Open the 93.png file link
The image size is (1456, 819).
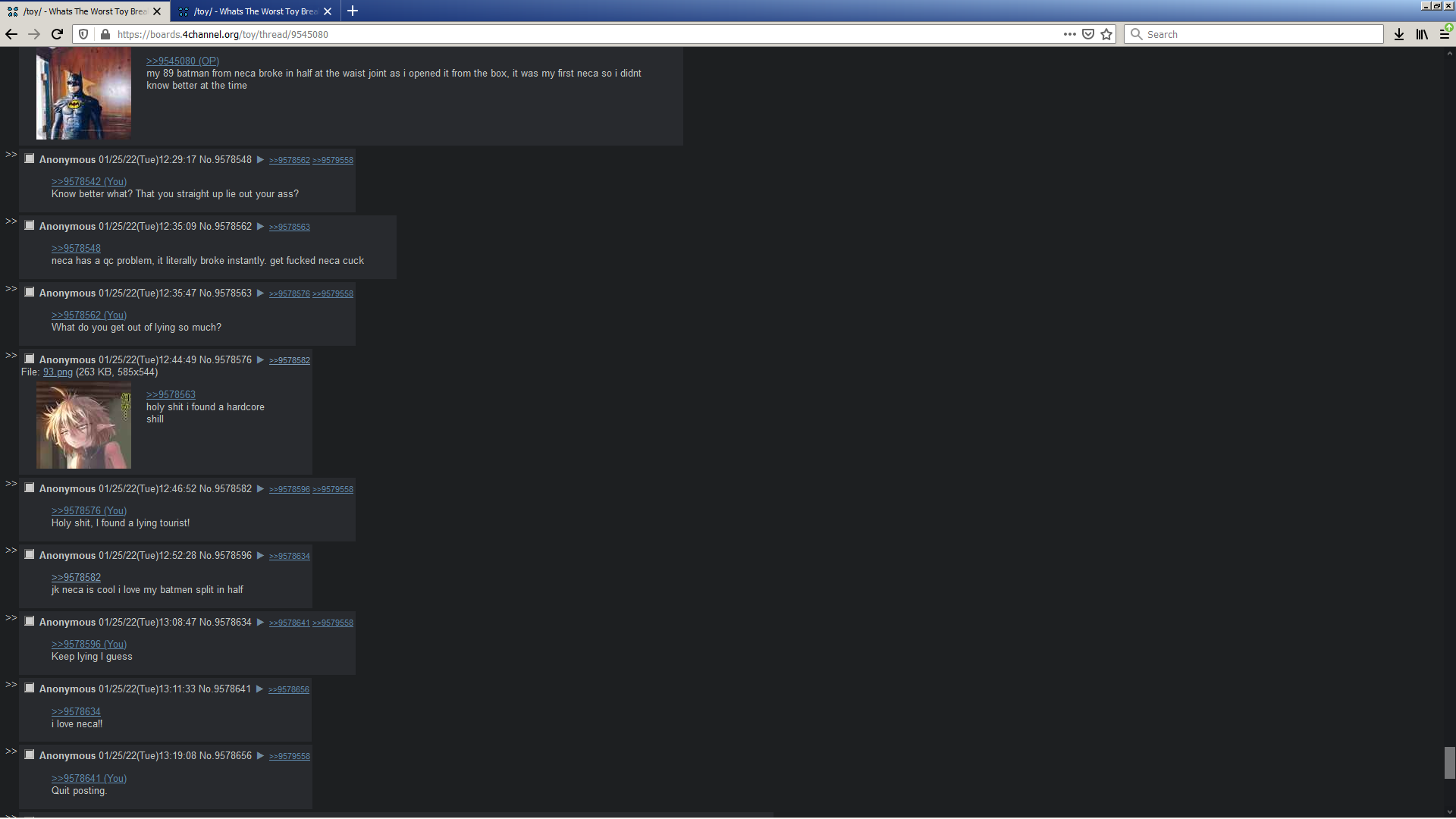58,372
